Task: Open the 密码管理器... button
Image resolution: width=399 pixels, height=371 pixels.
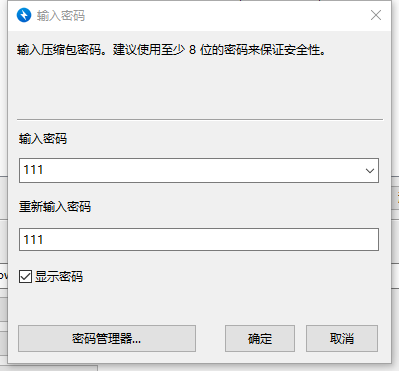Action: (107, 339)
